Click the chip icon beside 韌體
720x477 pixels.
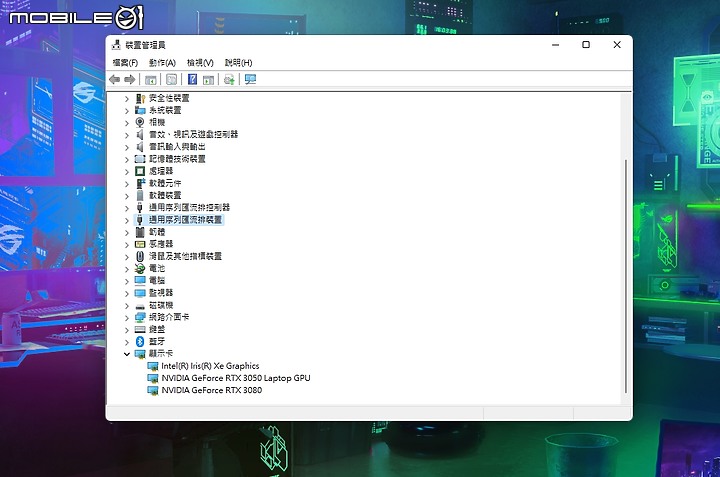coord(140,232)
